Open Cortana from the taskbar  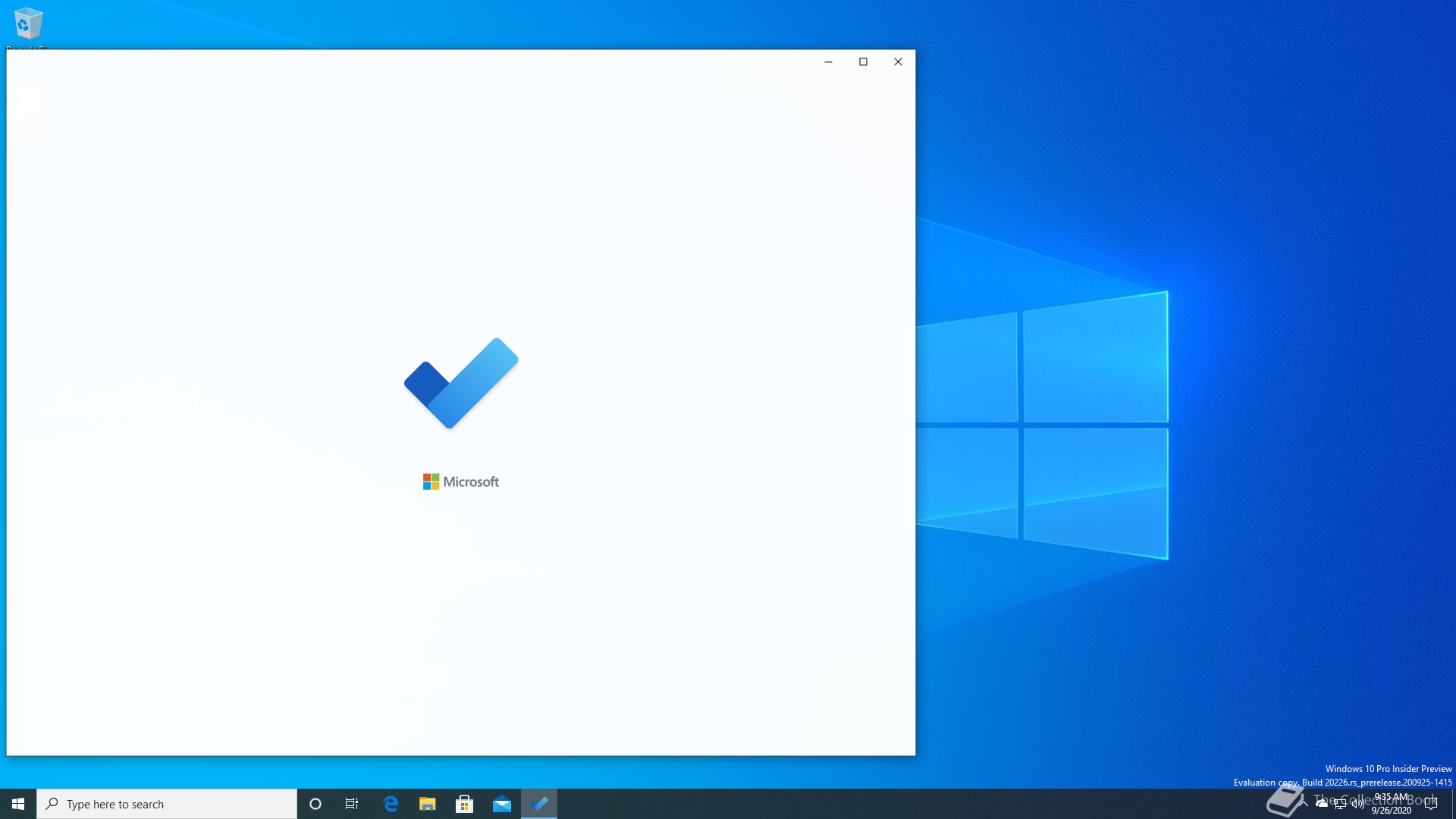point(315,804)
